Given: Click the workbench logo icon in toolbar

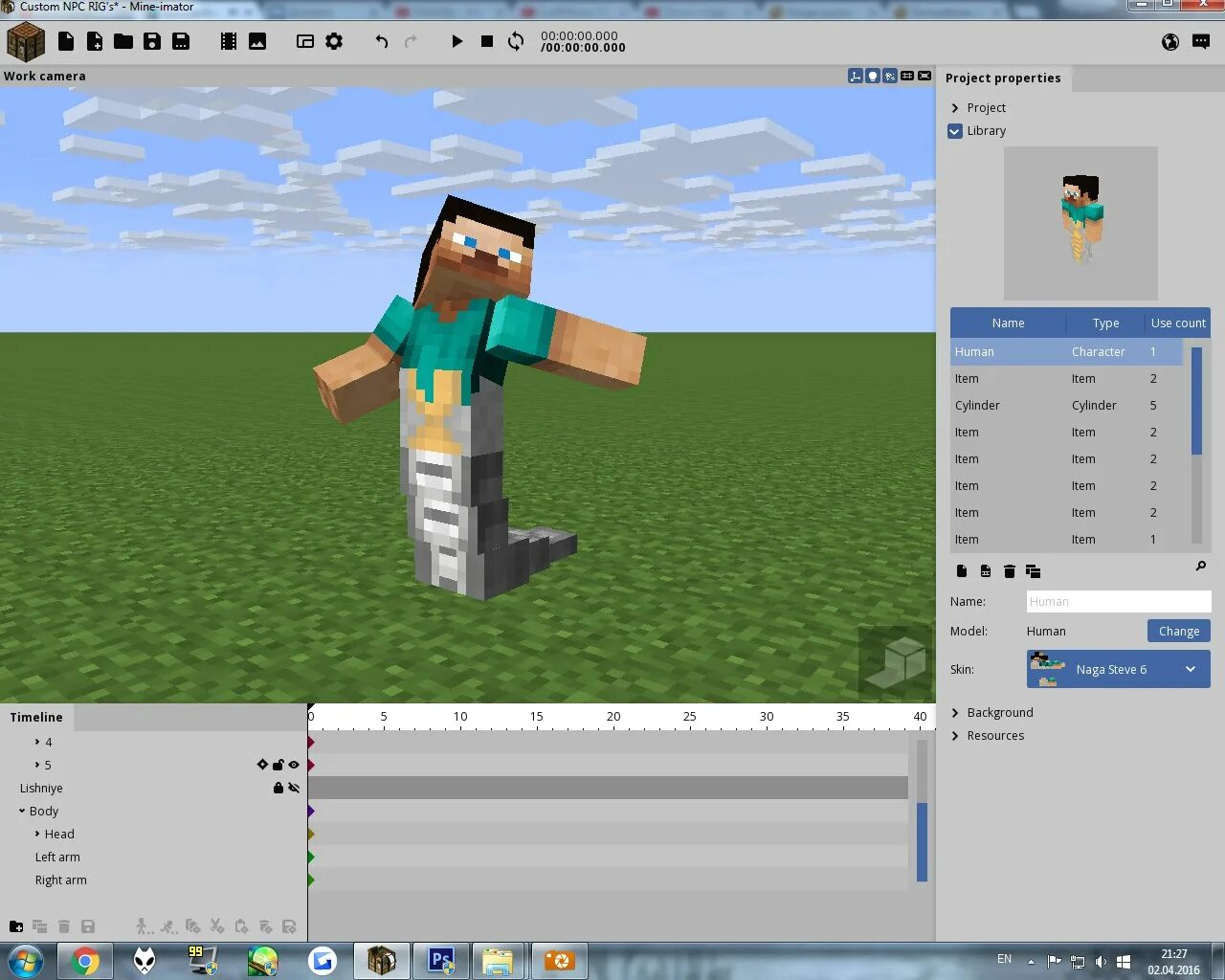Looking at the screenshot, I should click(26, 42).
